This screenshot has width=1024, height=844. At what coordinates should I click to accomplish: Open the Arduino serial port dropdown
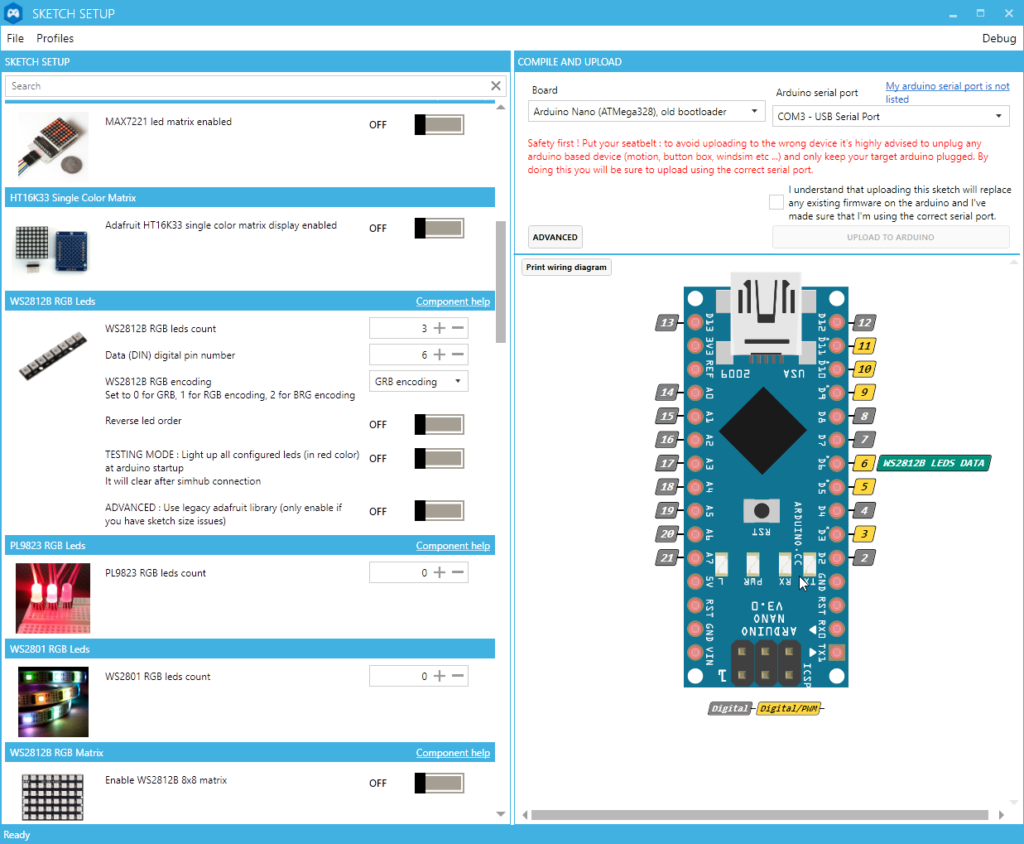click(x=891, y=116)
